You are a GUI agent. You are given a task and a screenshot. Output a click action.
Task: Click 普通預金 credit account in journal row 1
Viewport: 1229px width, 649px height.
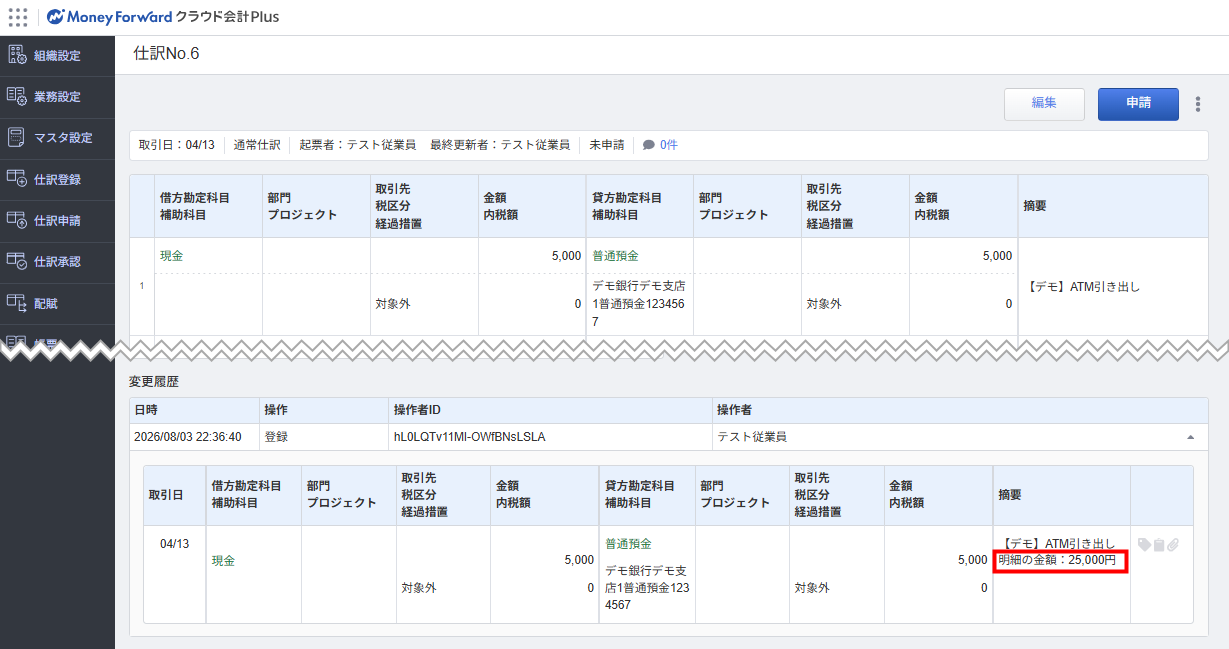point(615,256)
